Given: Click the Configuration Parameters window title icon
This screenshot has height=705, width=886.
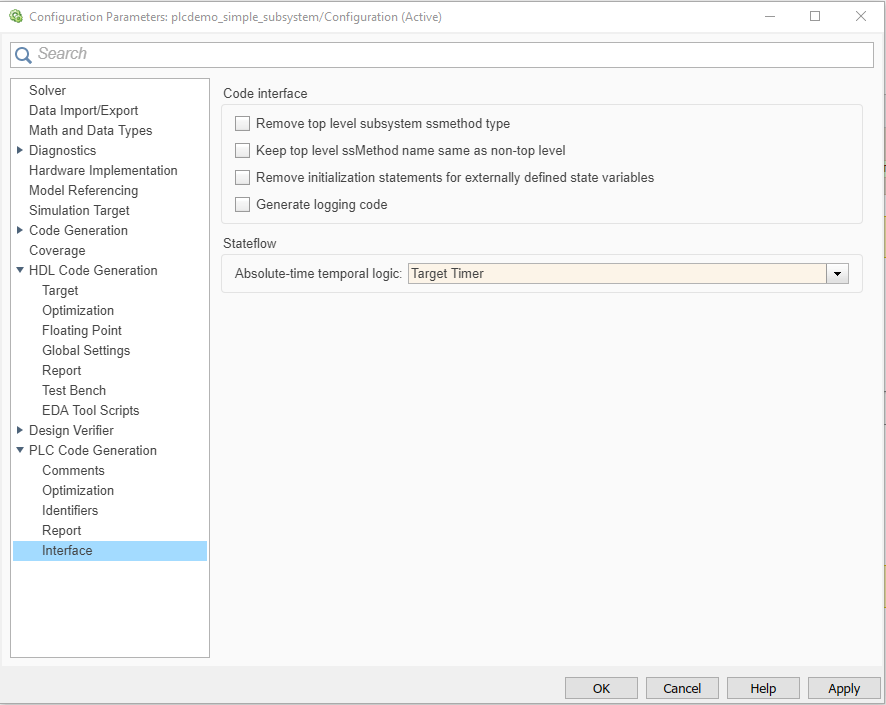Looking at the screenshot, I should point(16,16).
